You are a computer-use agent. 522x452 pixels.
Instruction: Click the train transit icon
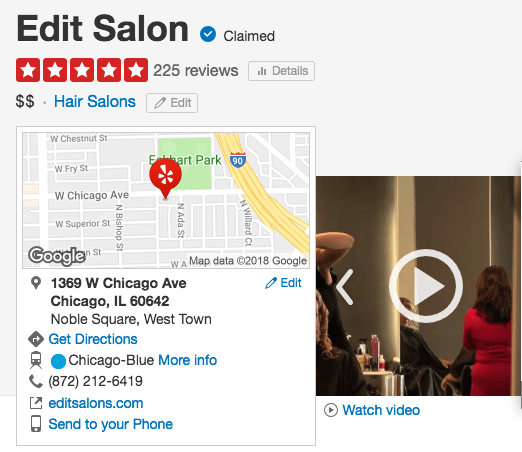[36, 360]
